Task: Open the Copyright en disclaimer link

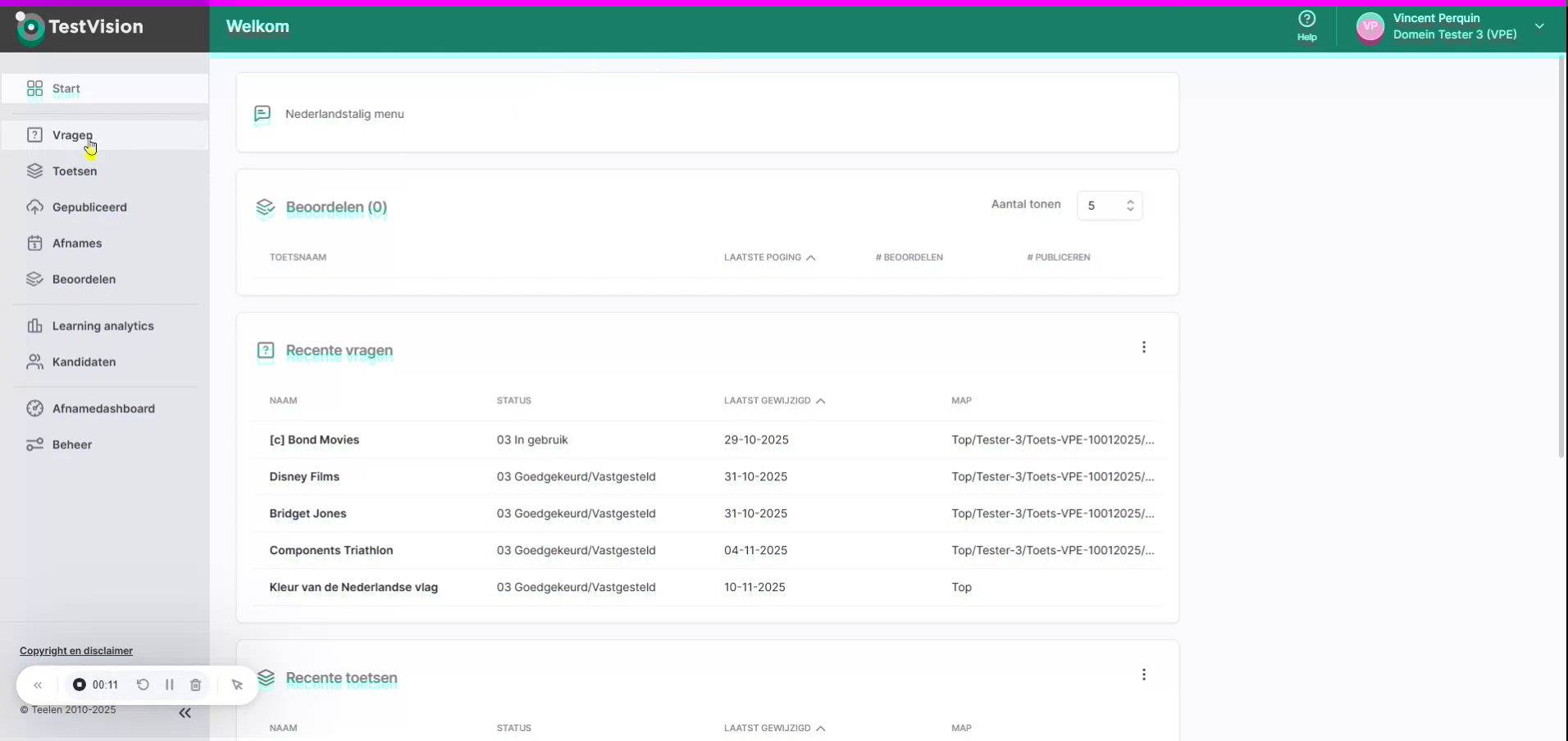Action: [75, 650]
